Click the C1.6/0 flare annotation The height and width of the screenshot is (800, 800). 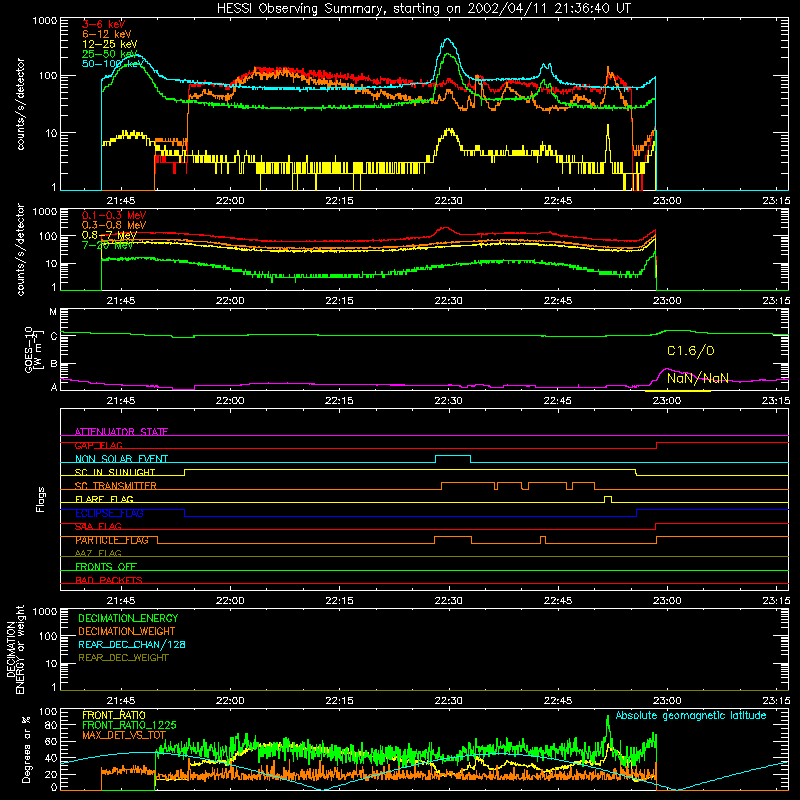(x=691, y=351)
